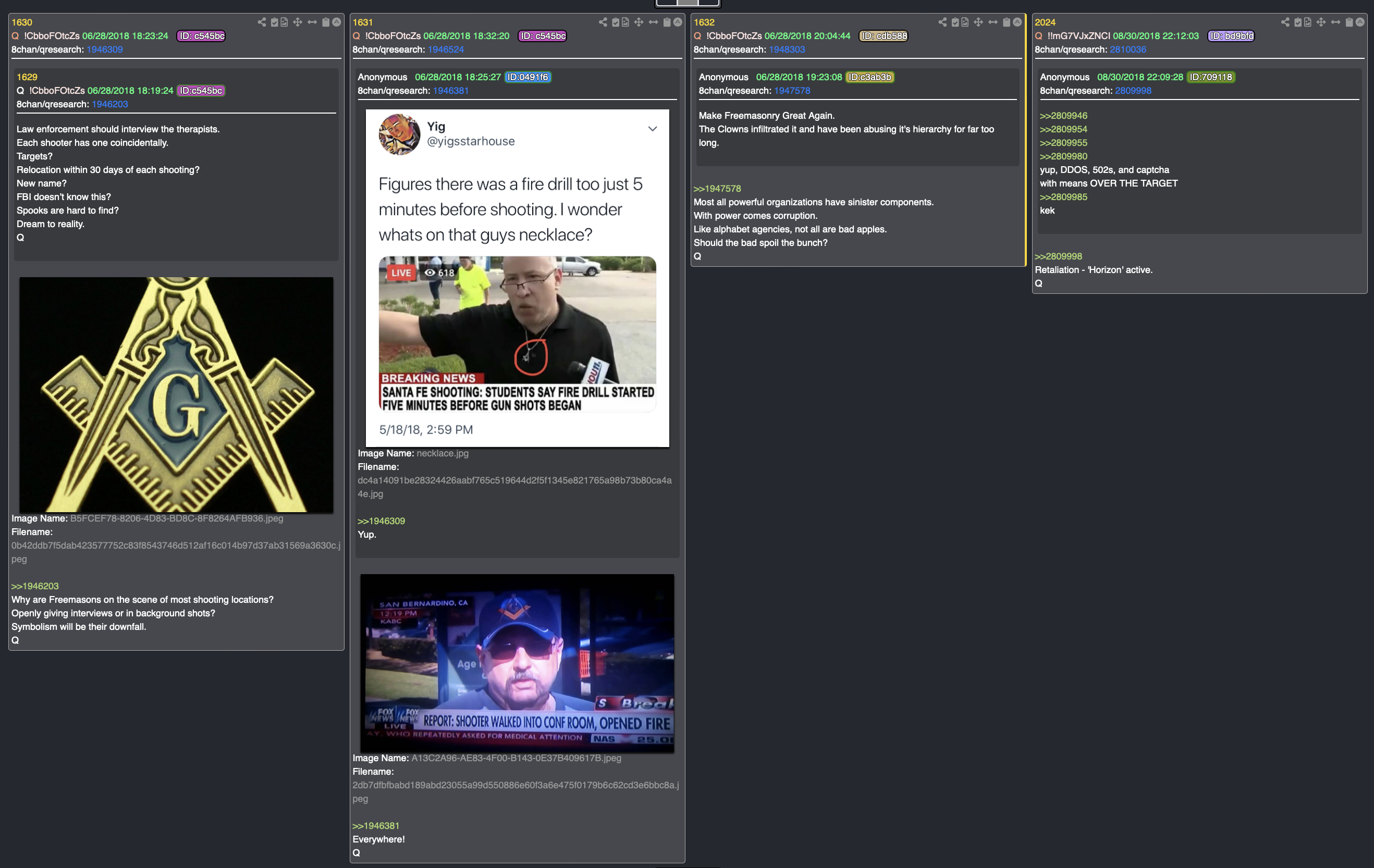Image resolution: width=1374 pixels, height=868 pixels.
Task: Open the 8chan link 1948303
Action: pyautogui.click(x=787, y=49)
